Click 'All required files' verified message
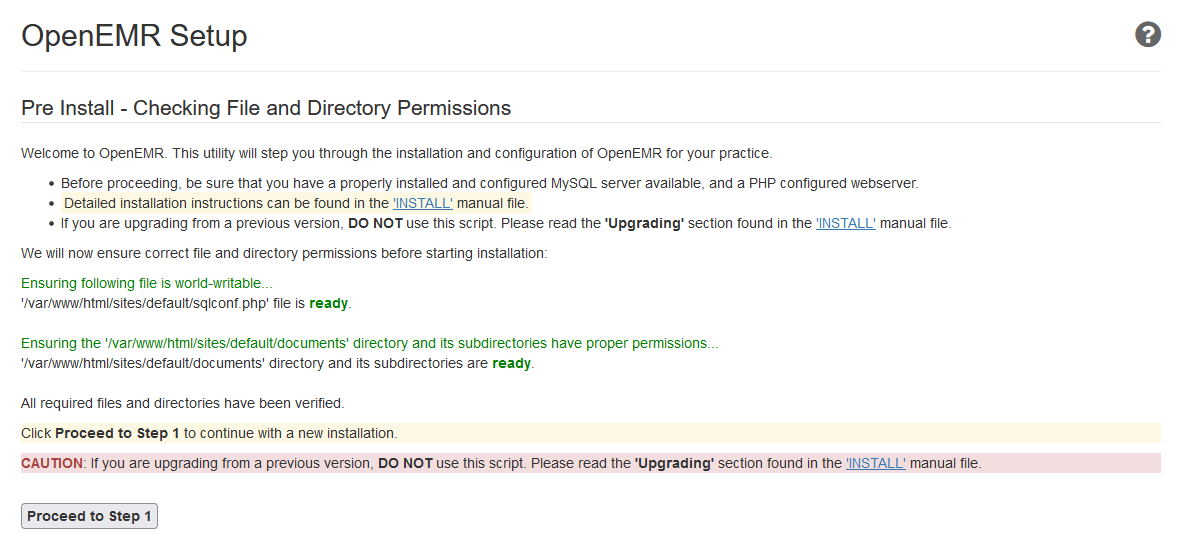This screenshot has height=554, width=1201. (182, 403)
